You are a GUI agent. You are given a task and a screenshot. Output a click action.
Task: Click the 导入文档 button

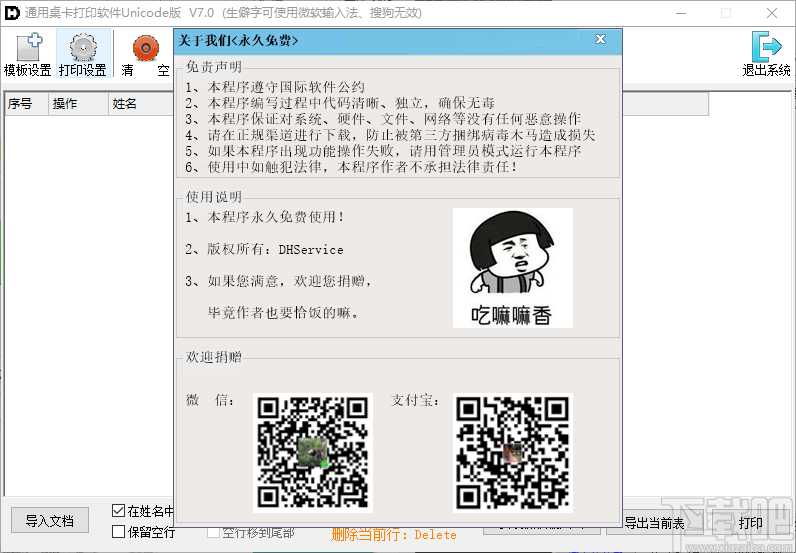(50, 521)
